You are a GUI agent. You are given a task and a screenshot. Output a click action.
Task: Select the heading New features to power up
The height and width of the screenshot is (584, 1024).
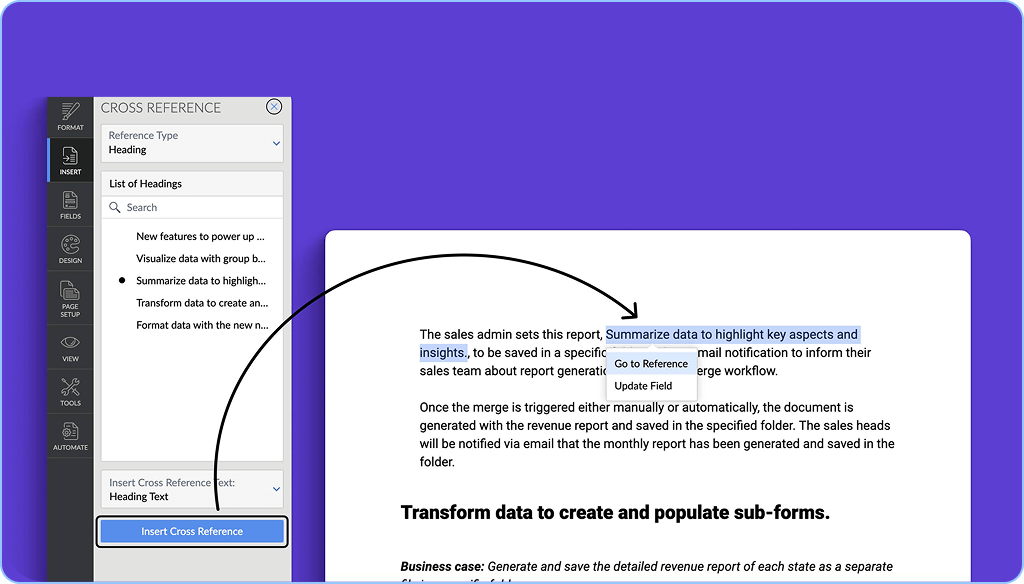click(202, 236)
